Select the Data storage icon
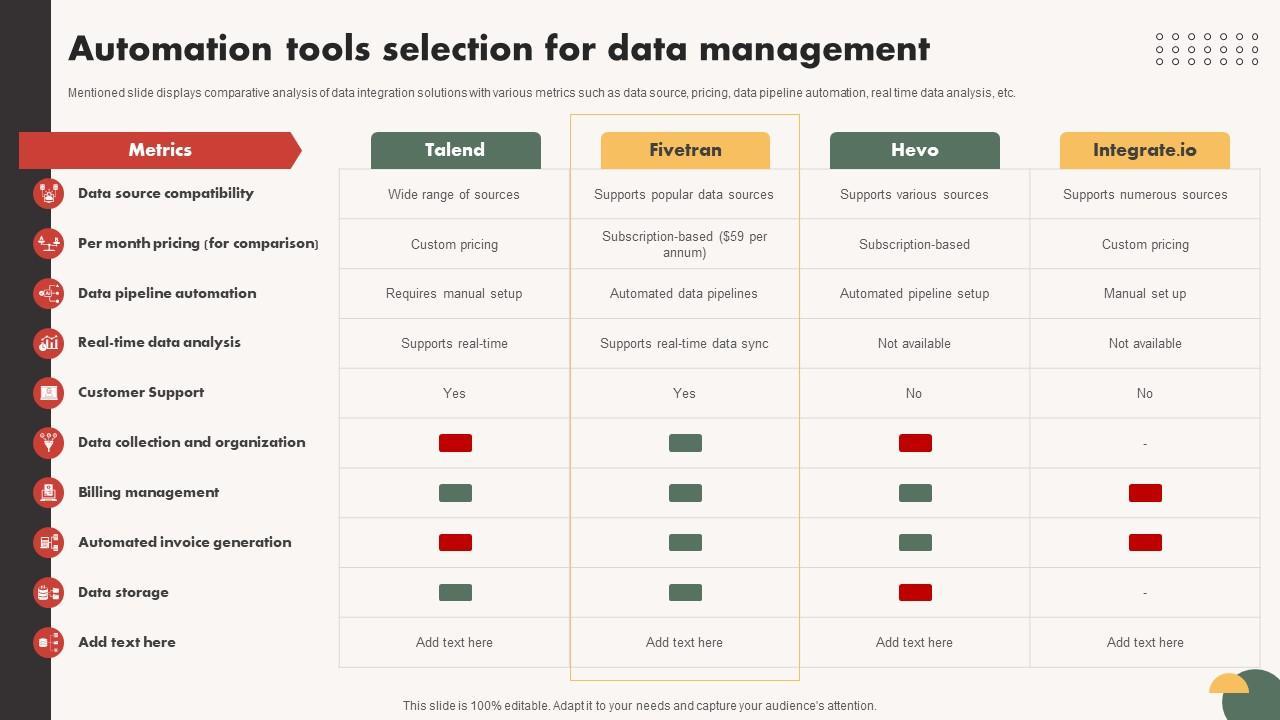The height and width of the screenshot is (720, 1280). tap(48, 592)
